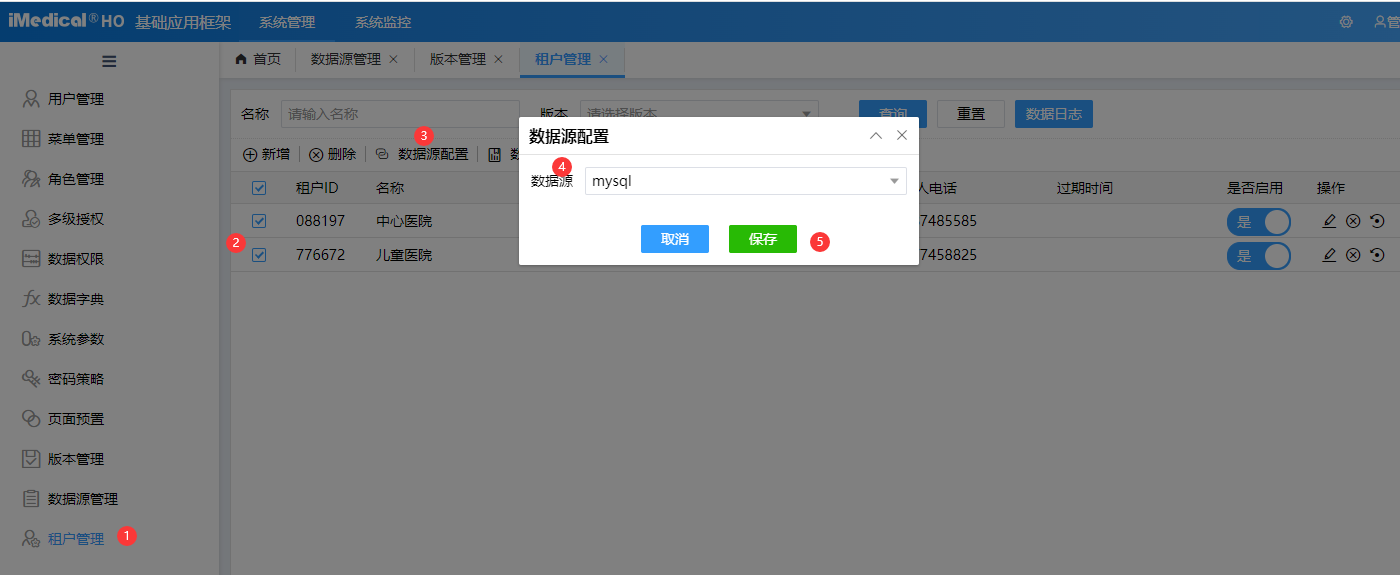Click the 重置 button
The height and width of the screenshot is (575, 1400).
[x=971, y=114]
